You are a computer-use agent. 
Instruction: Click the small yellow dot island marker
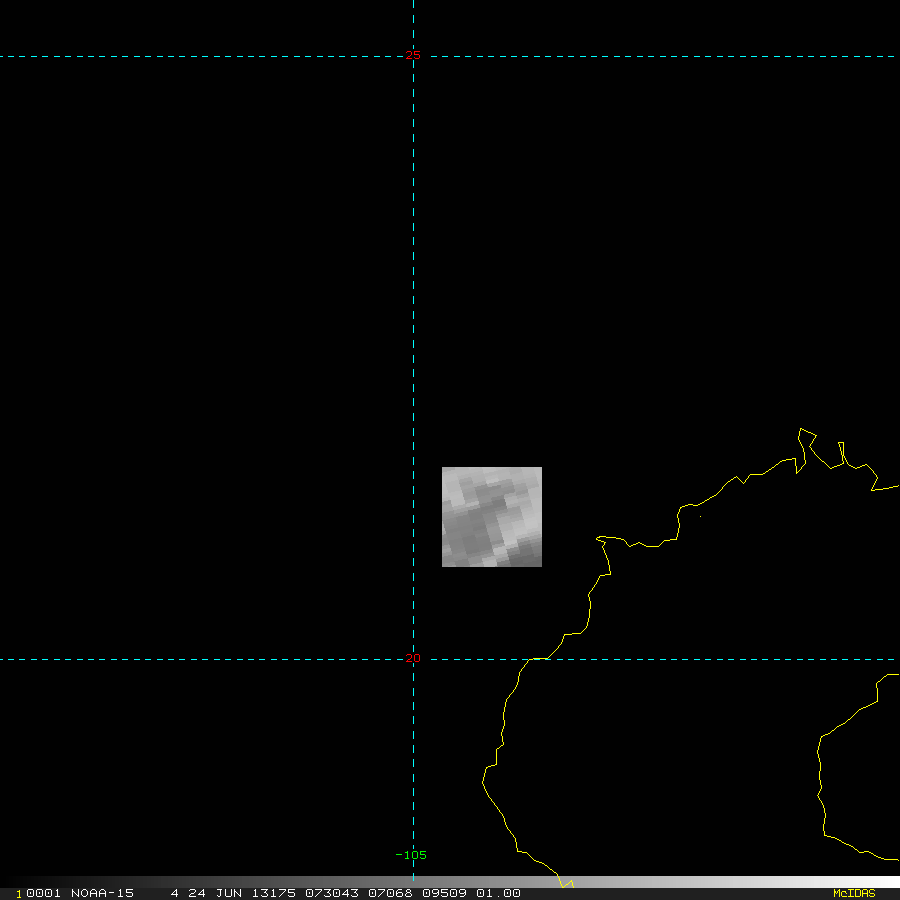click(x=700, y=516)
